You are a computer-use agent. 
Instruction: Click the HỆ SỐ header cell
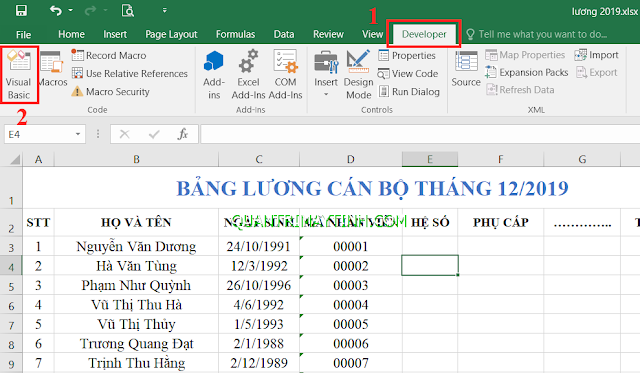(x=430, y=222)
